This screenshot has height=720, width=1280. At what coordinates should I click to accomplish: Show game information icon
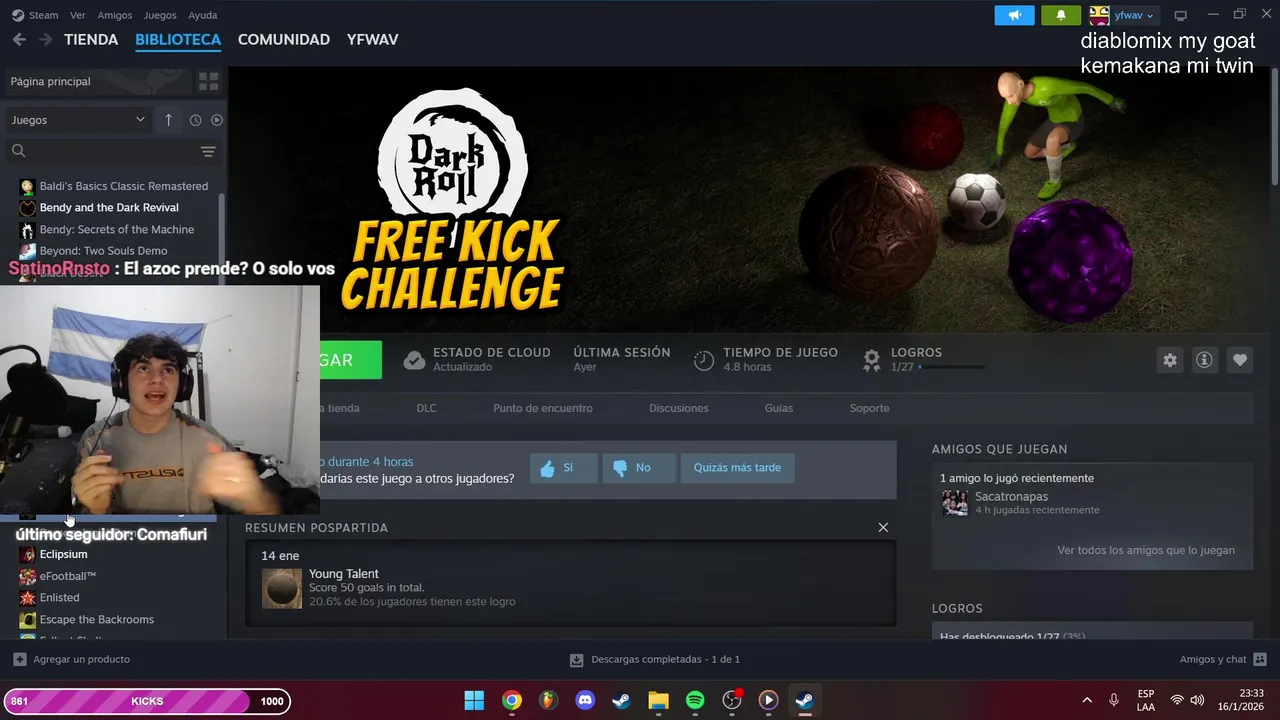pyautogui.click(x=1204, y=360)
